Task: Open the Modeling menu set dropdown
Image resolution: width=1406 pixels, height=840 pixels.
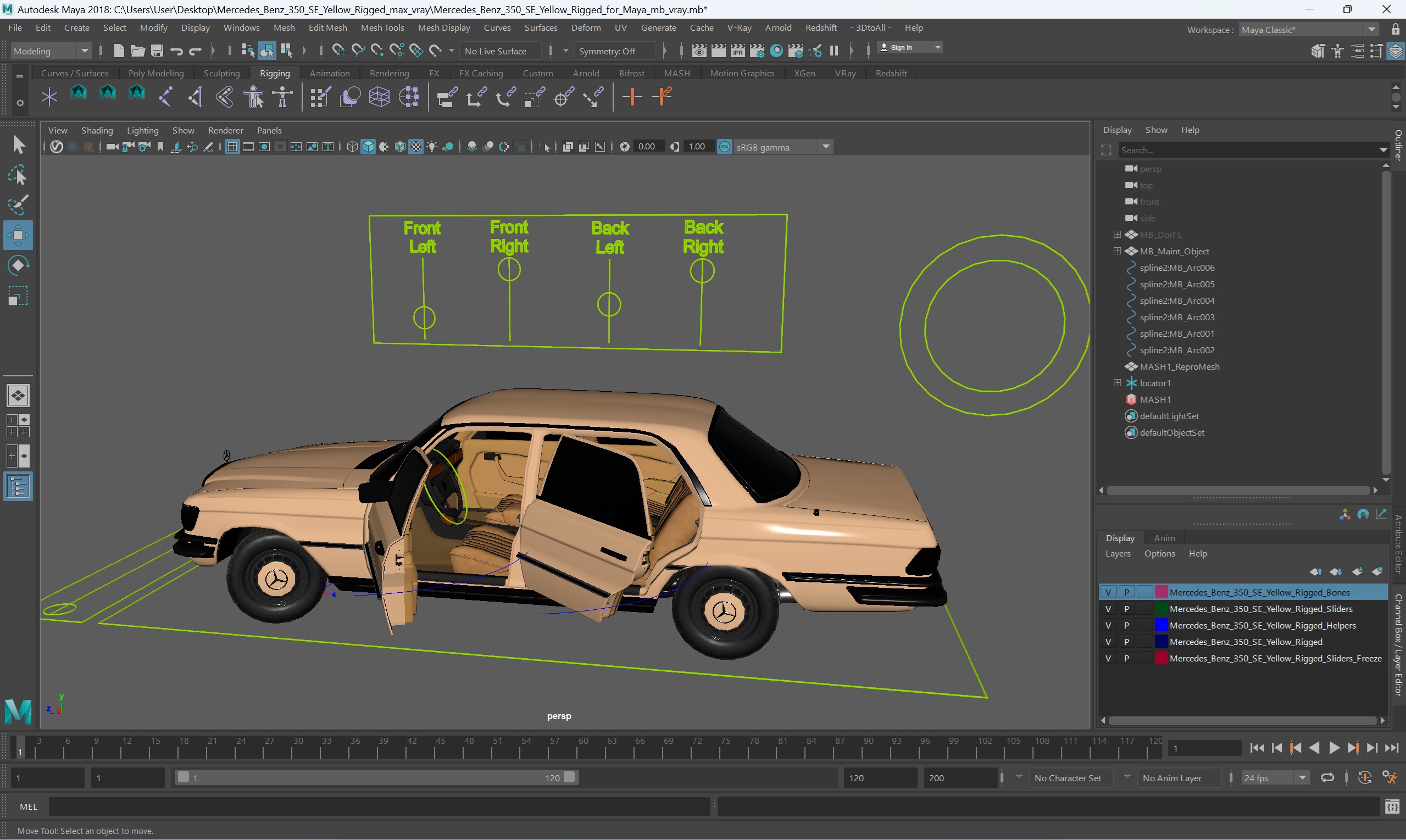Action: point(51,51)
